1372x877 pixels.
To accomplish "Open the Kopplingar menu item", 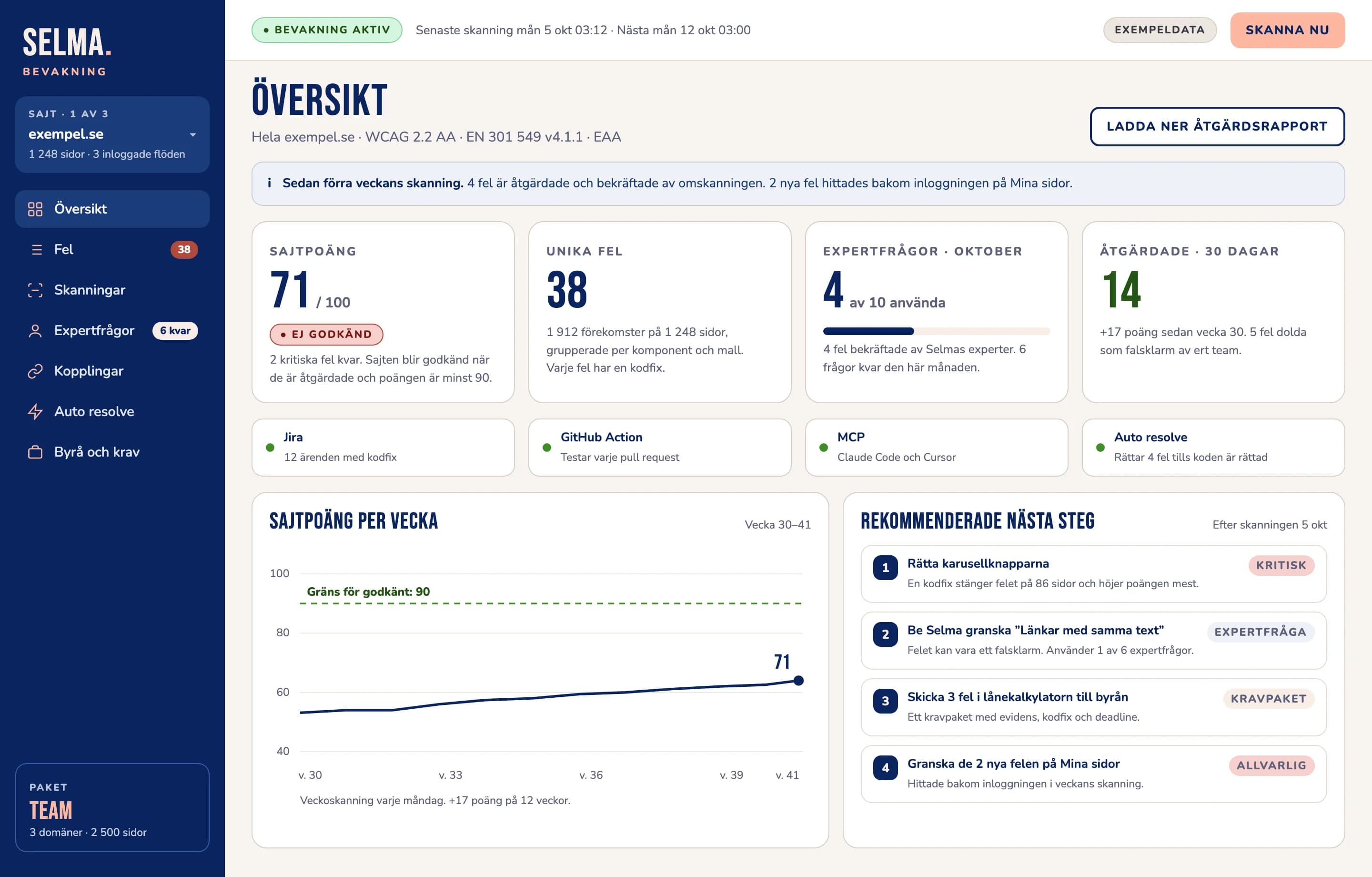I will coord(112,371).
